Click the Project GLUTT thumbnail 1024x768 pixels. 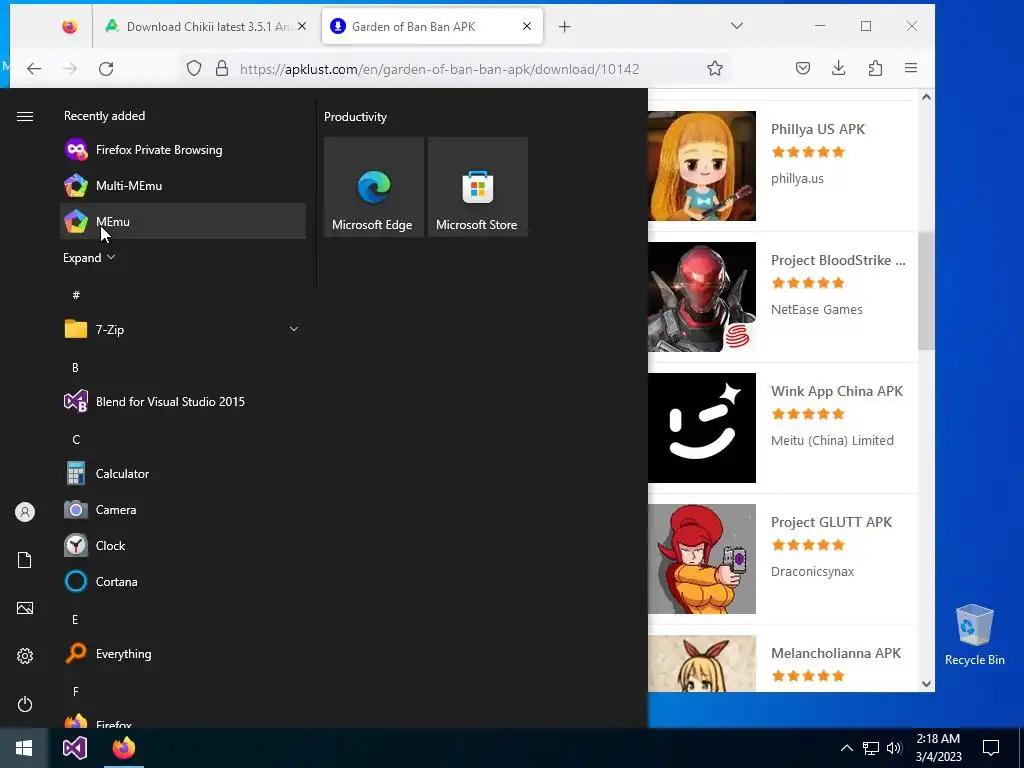702,559
